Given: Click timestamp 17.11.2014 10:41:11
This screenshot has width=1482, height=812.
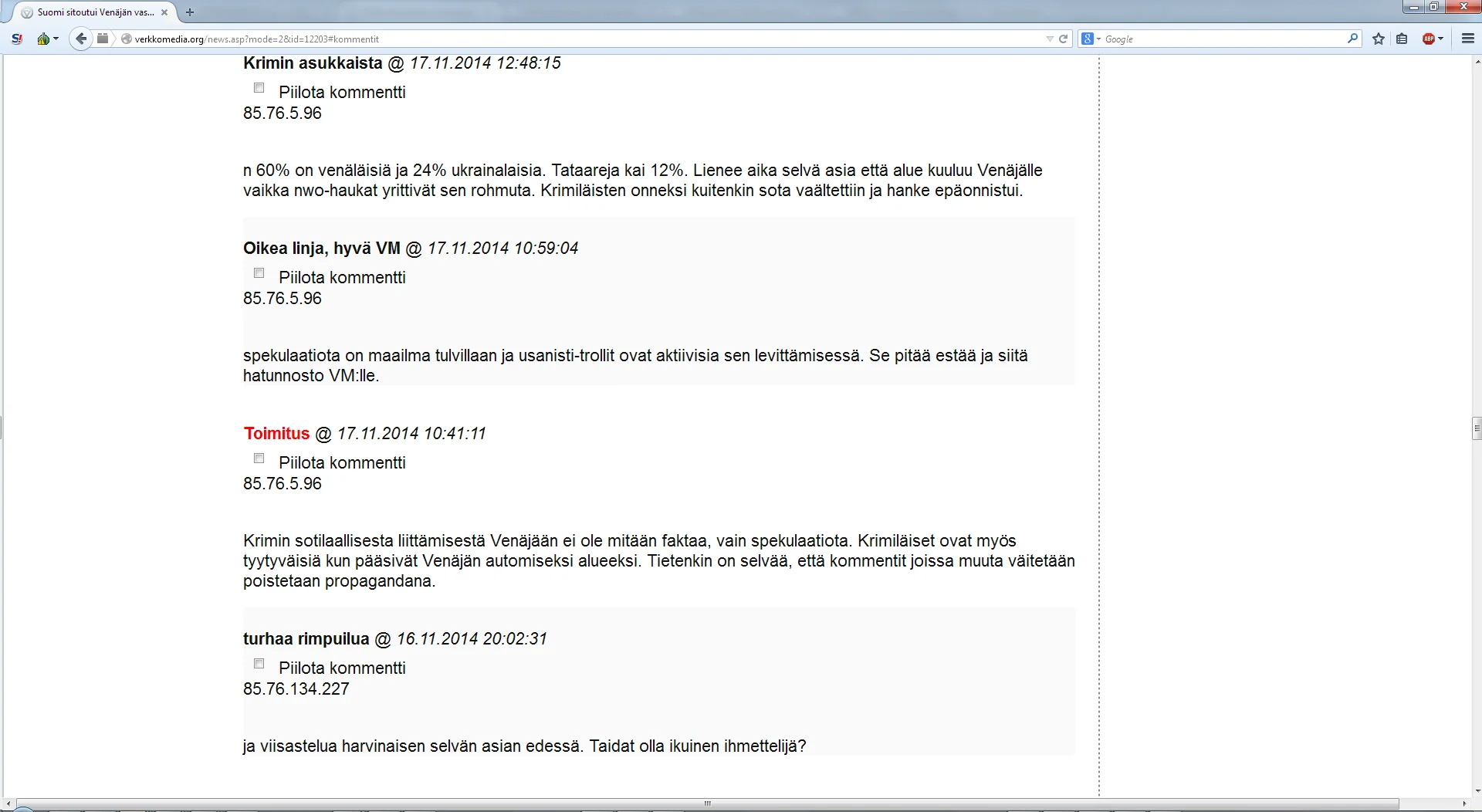Looking at the screenshot, I should coord(411,433).
